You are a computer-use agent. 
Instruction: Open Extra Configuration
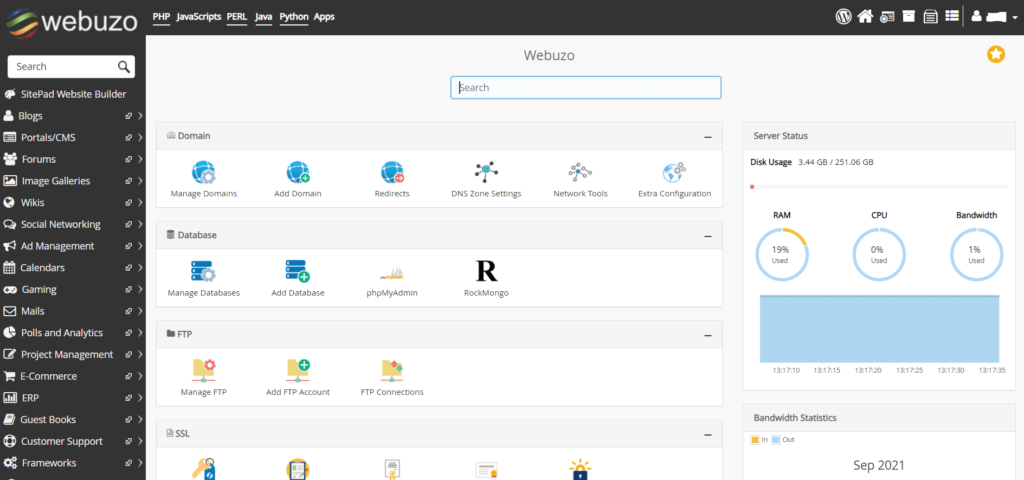674,172
